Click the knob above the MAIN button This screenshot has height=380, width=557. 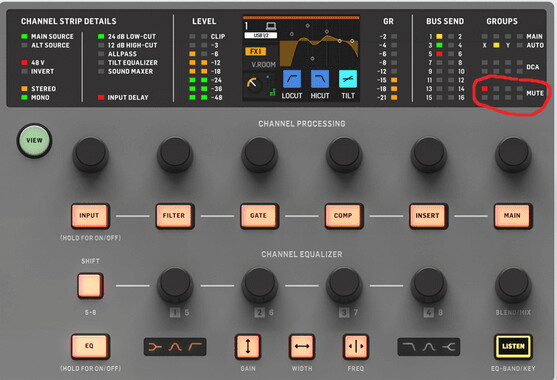point(513,154)
